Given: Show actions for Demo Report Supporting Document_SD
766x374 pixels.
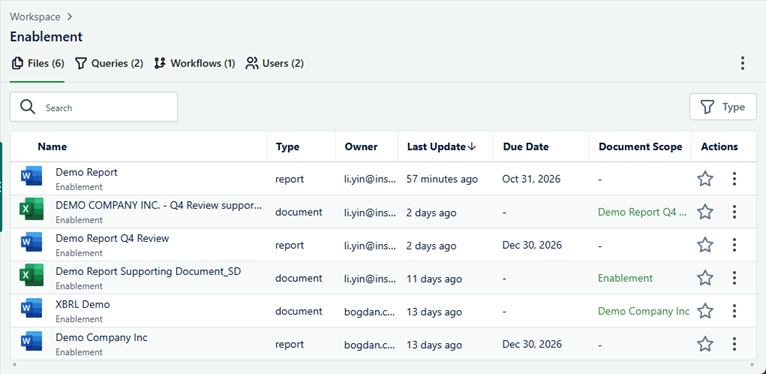Looking at the screenshot, I should tap(734, 278).
